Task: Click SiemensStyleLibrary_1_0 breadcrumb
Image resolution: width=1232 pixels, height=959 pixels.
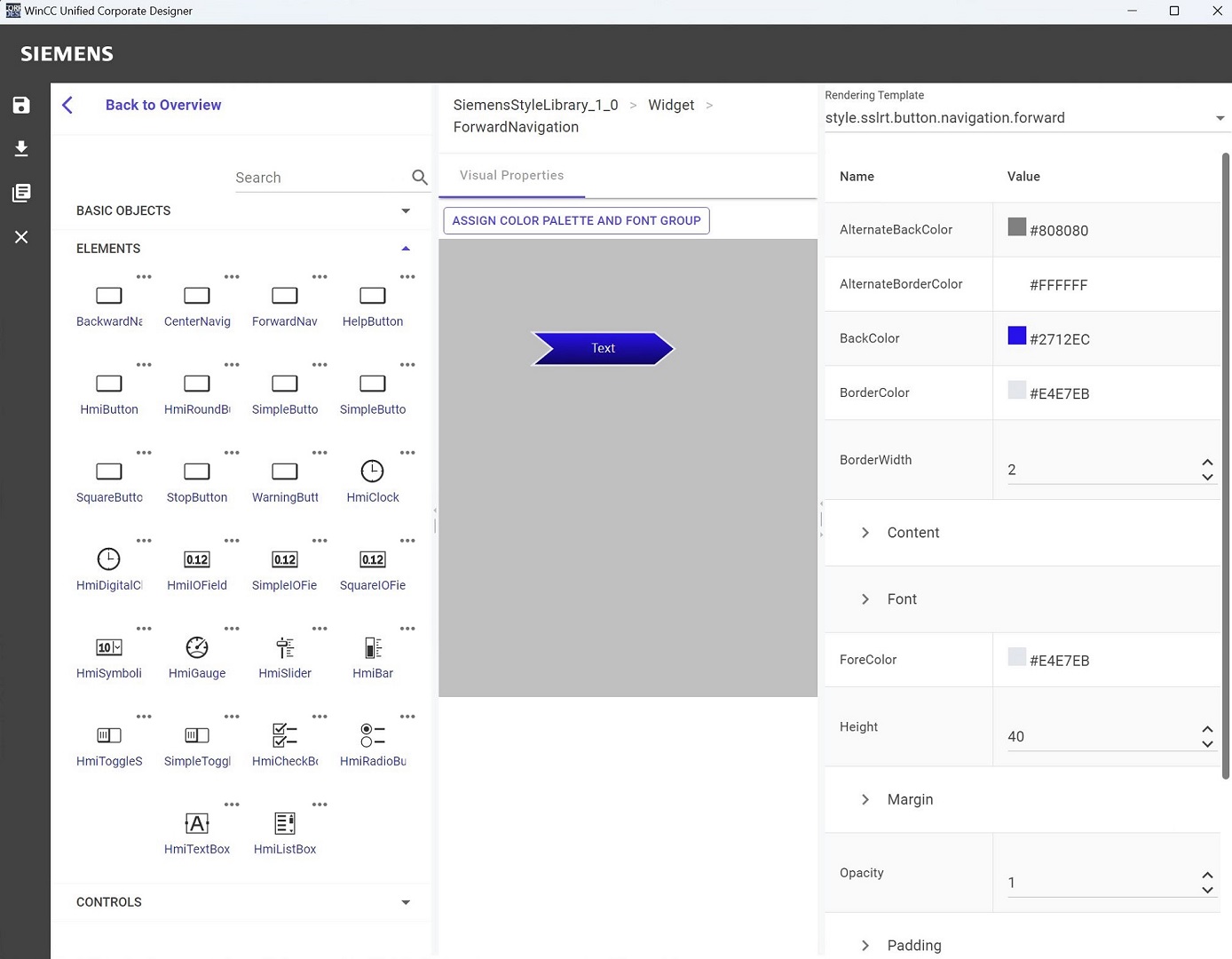Action: (x=536, y=105)
